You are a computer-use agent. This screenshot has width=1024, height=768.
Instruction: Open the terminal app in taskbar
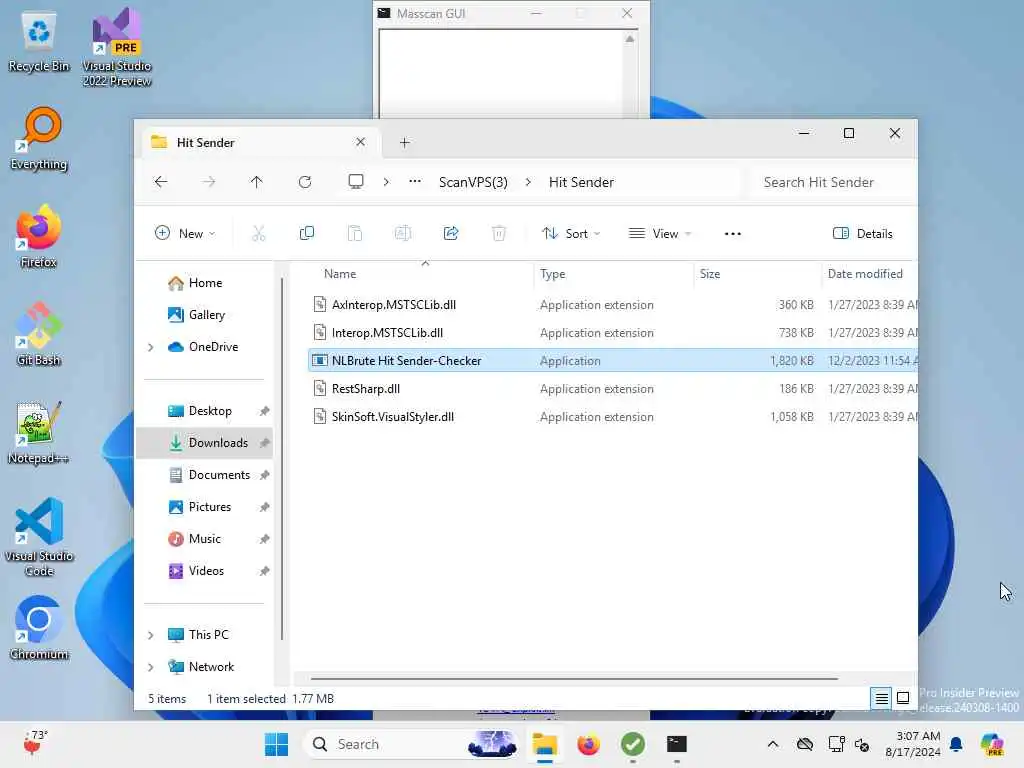click(x=676, y=744)
